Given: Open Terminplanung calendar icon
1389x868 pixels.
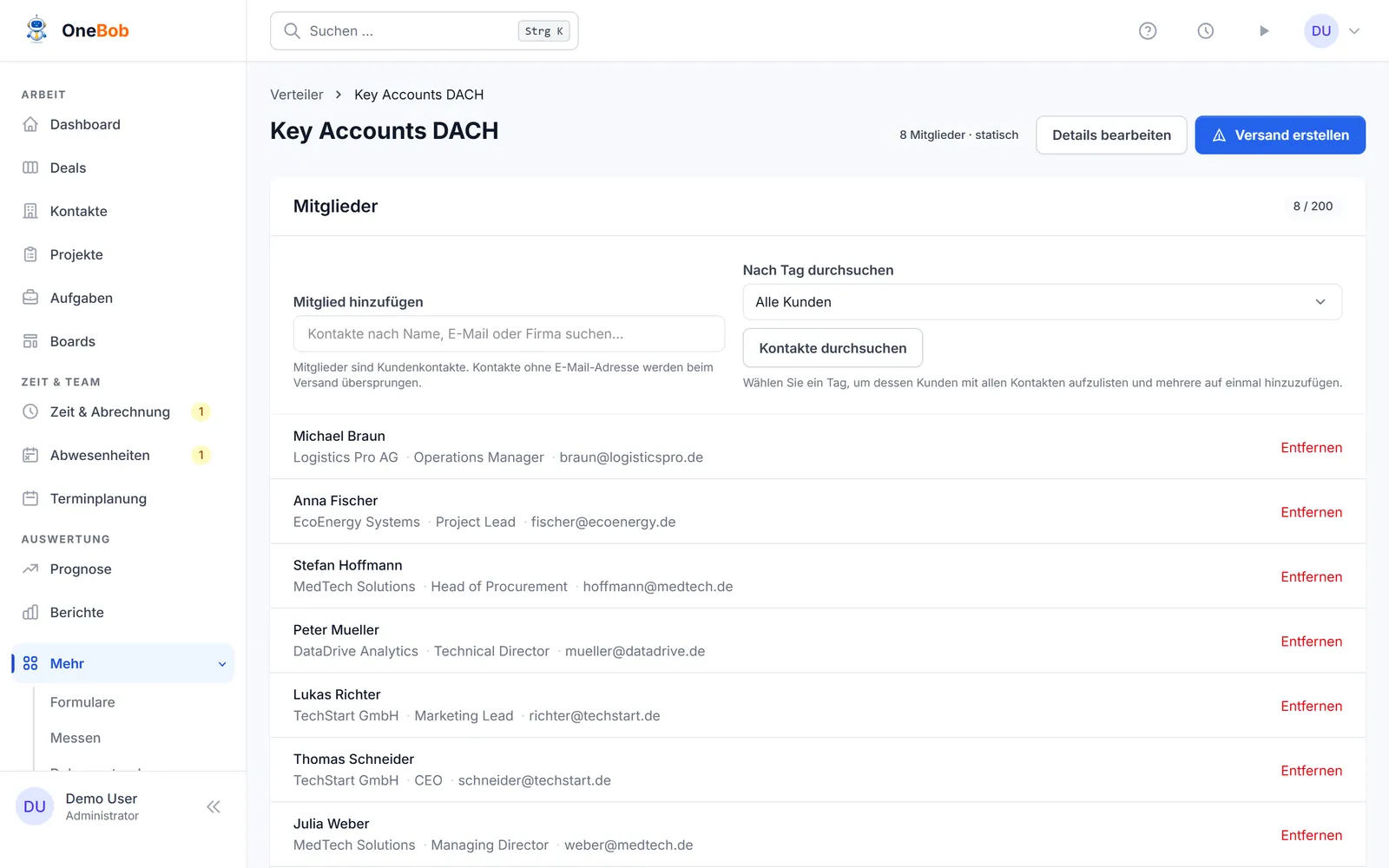Looking at the screenshot, I should (x=30, y=498).
